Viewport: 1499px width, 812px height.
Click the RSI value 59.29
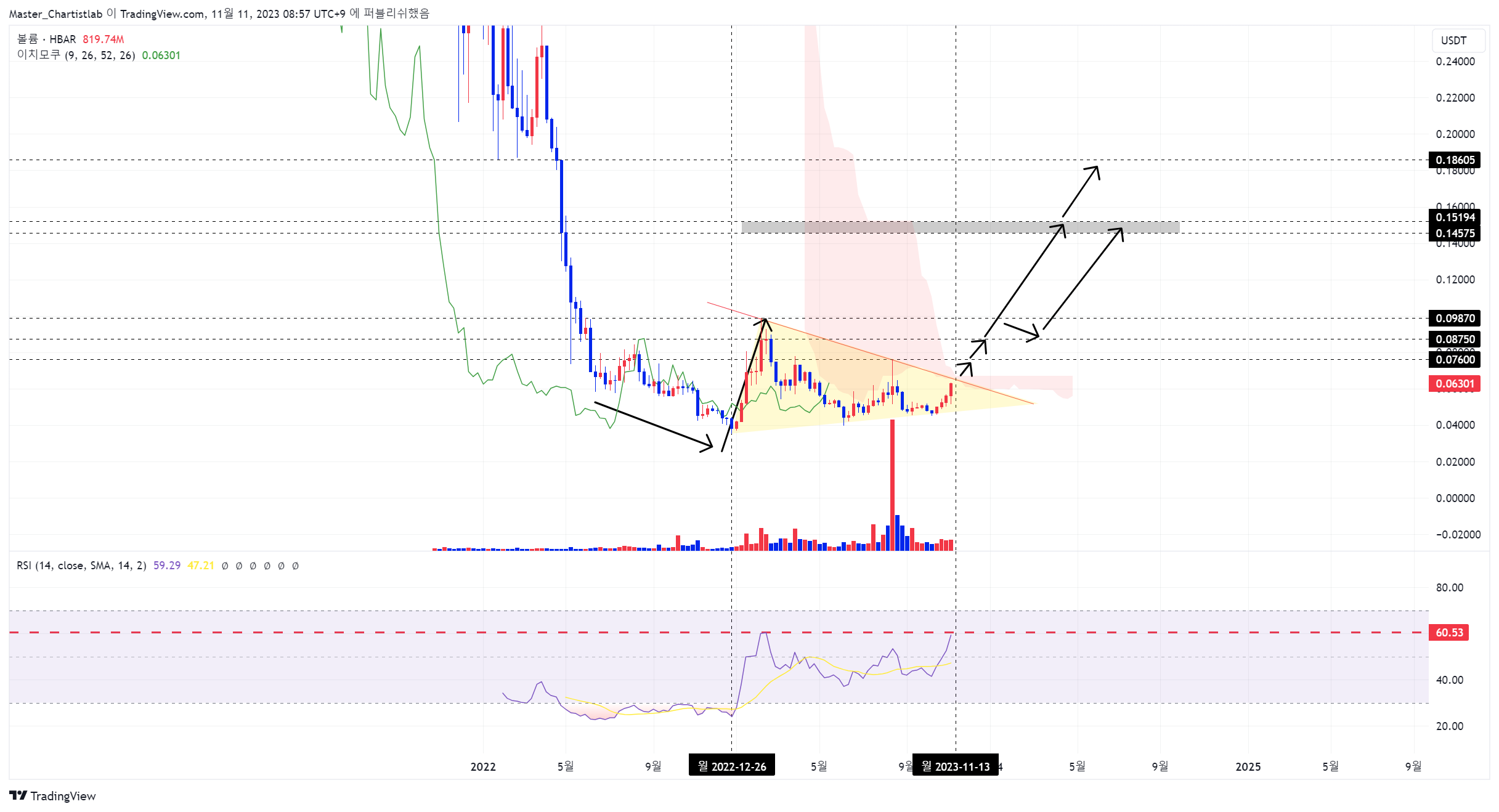point(167,565)
